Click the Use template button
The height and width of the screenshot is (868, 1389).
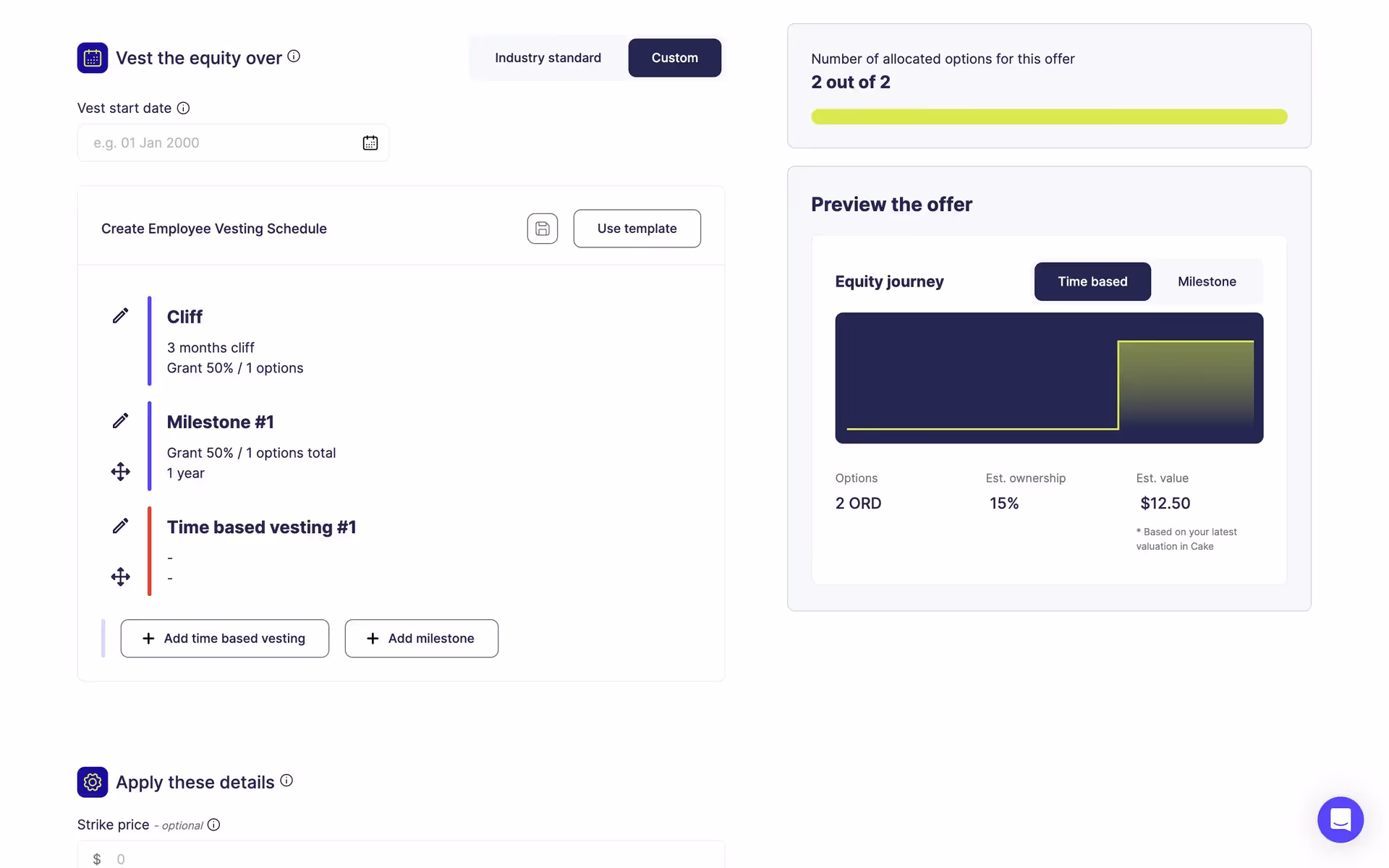(637, 229)
